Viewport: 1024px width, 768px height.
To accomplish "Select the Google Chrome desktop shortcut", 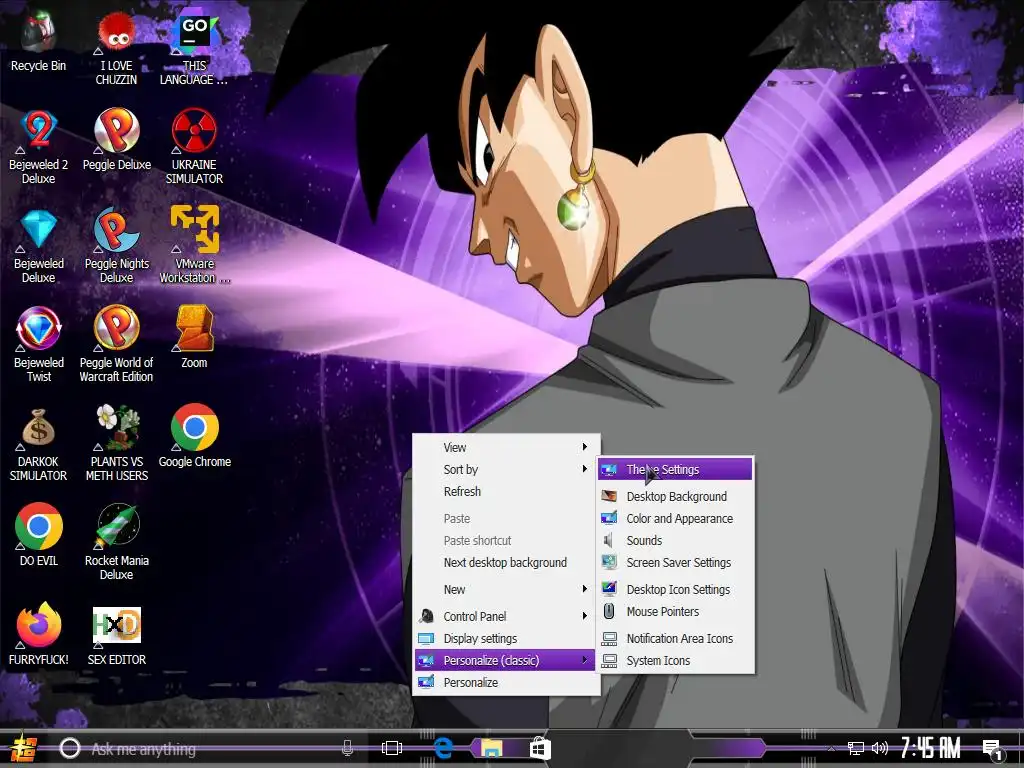I will [x=194, y=438].
